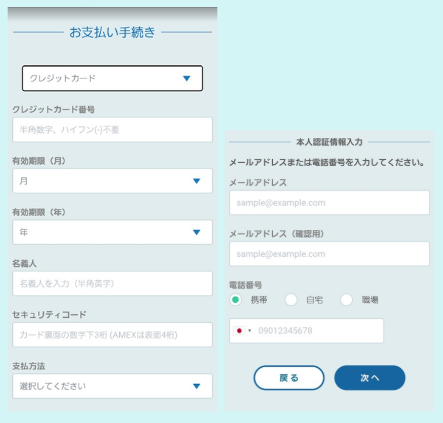This screenshot has width=443, height=423.
Task: Click the 次へ next button
Action: coord(370,378)
